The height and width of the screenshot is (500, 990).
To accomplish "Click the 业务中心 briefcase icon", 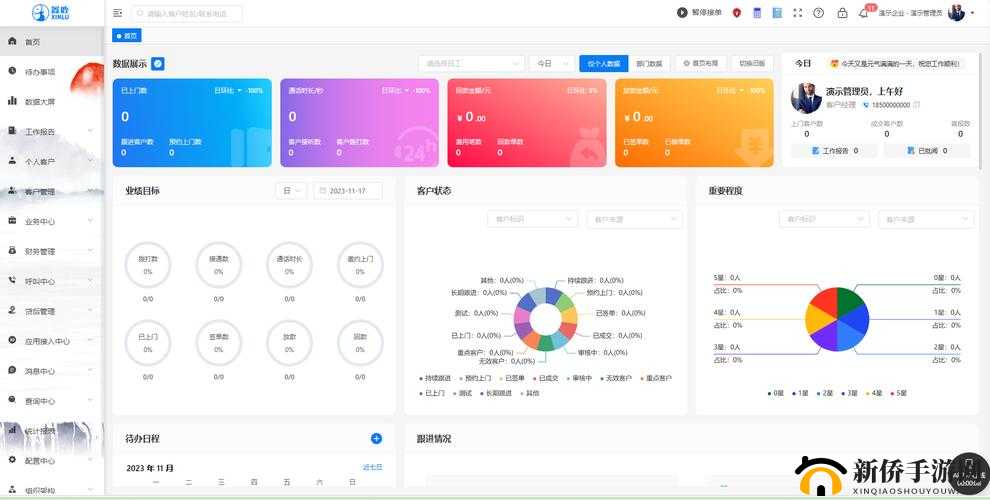I will pos(12,221).
